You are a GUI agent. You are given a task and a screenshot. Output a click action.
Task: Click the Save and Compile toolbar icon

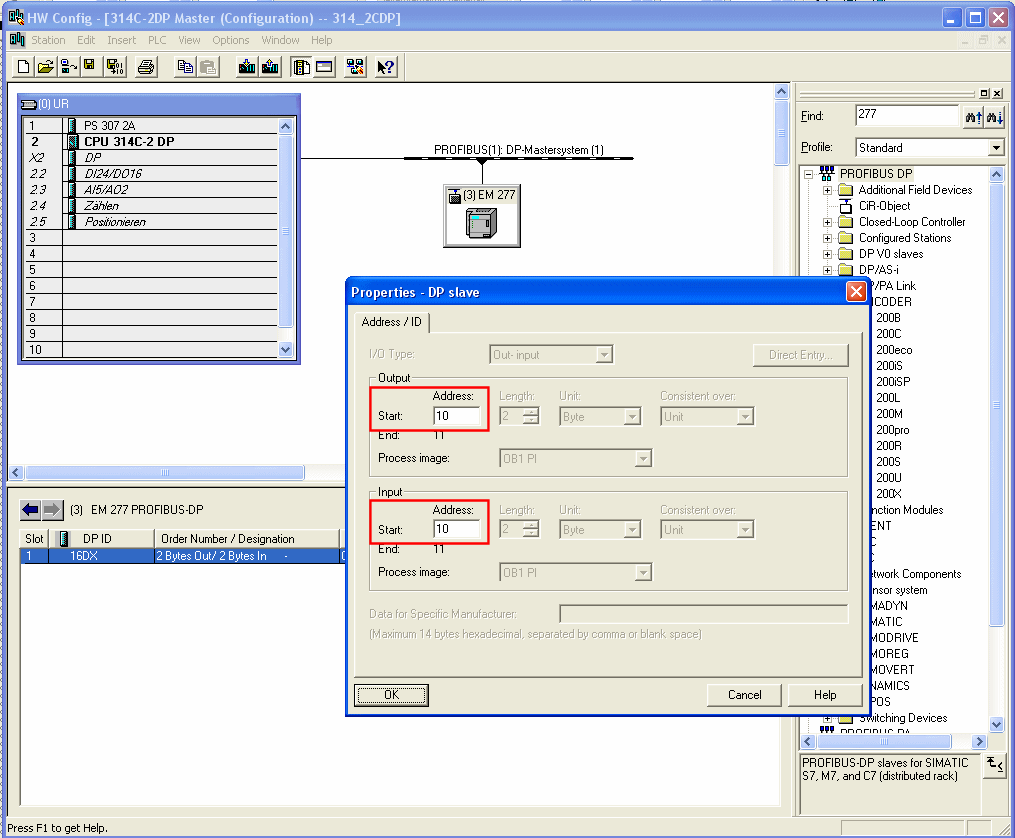tap(115, 67)
